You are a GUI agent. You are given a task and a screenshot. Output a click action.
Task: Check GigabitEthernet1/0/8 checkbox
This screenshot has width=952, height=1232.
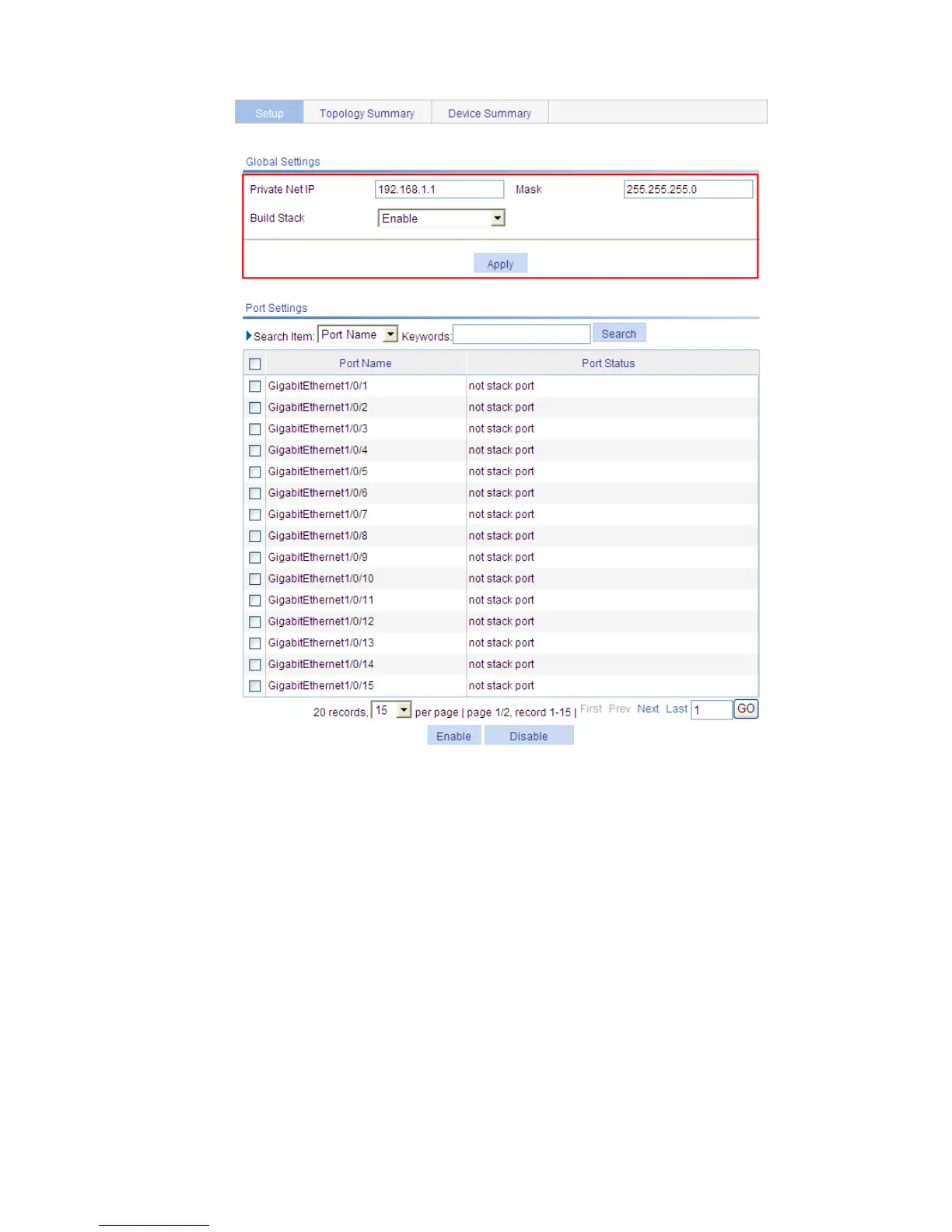coord(254,536)
